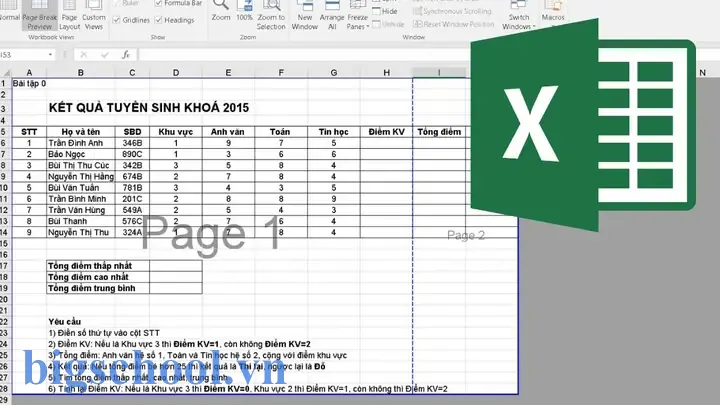Click Arrange All windows

(332, 16)
